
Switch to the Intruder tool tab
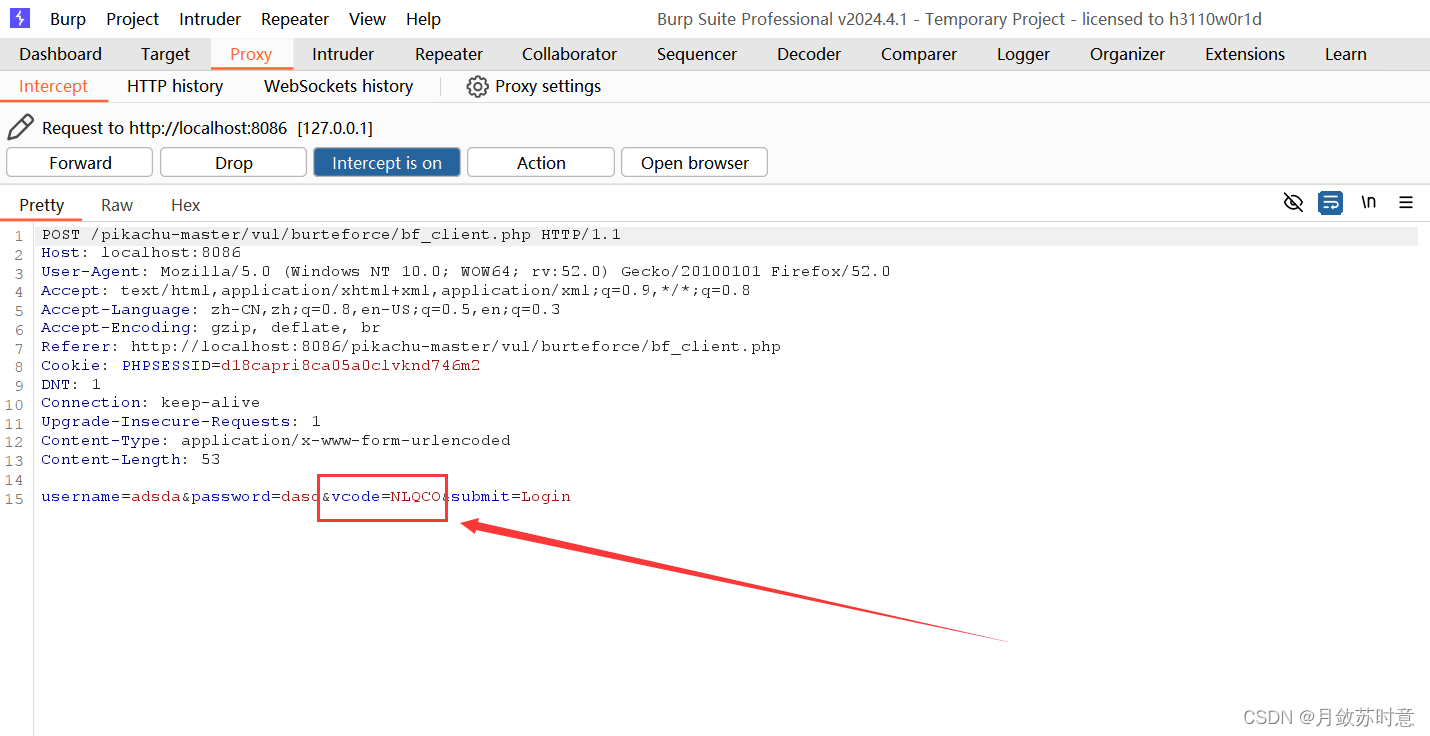pyautogui.click(x=343, y=54)
